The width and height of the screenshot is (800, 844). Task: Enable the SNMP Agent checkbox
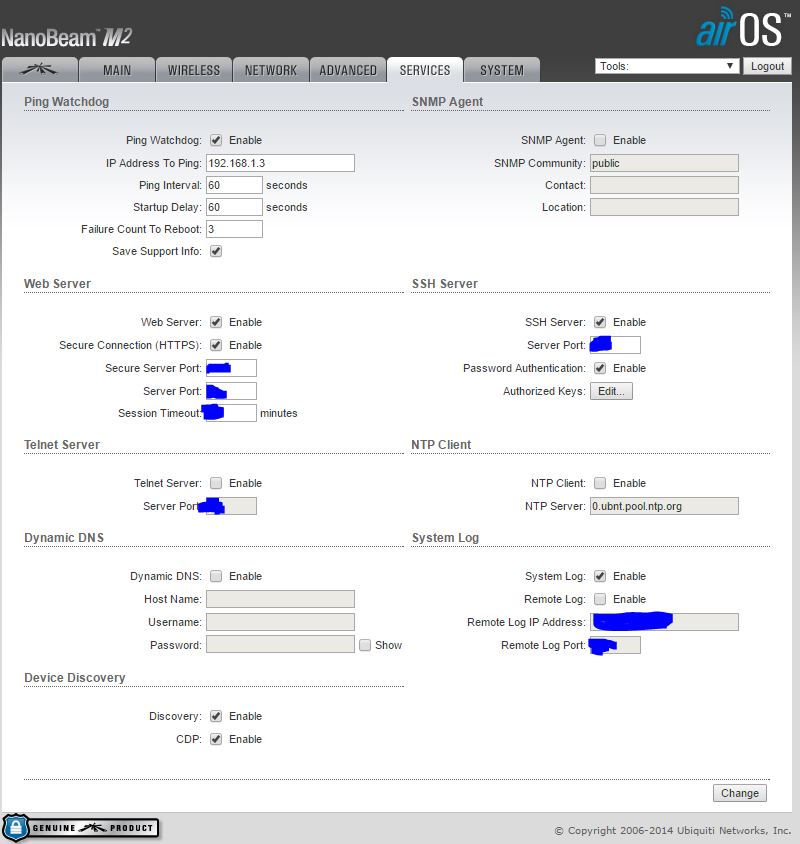(x=600, y=140)
